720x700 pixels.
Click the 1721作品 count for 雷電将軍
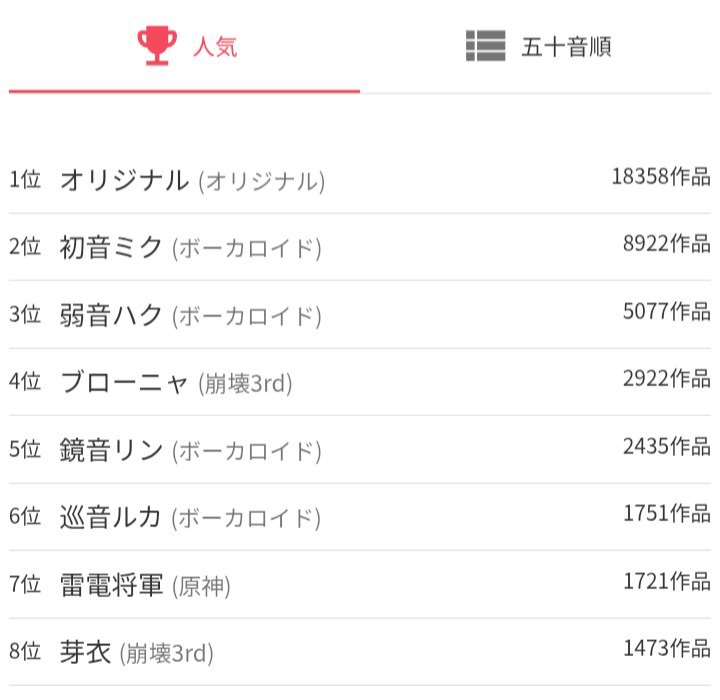click(666, 581)
